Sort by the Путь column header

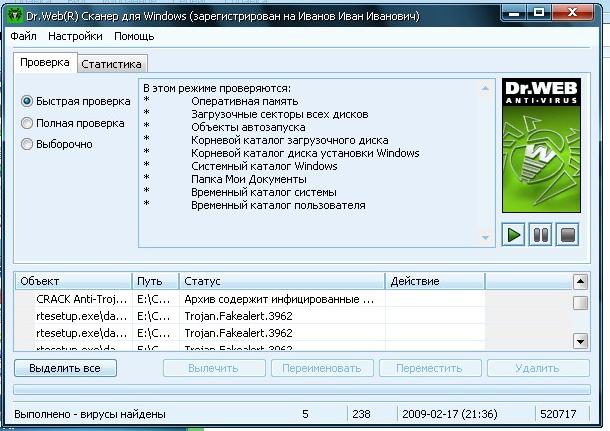pyautogui.click(x=156, y=281)
